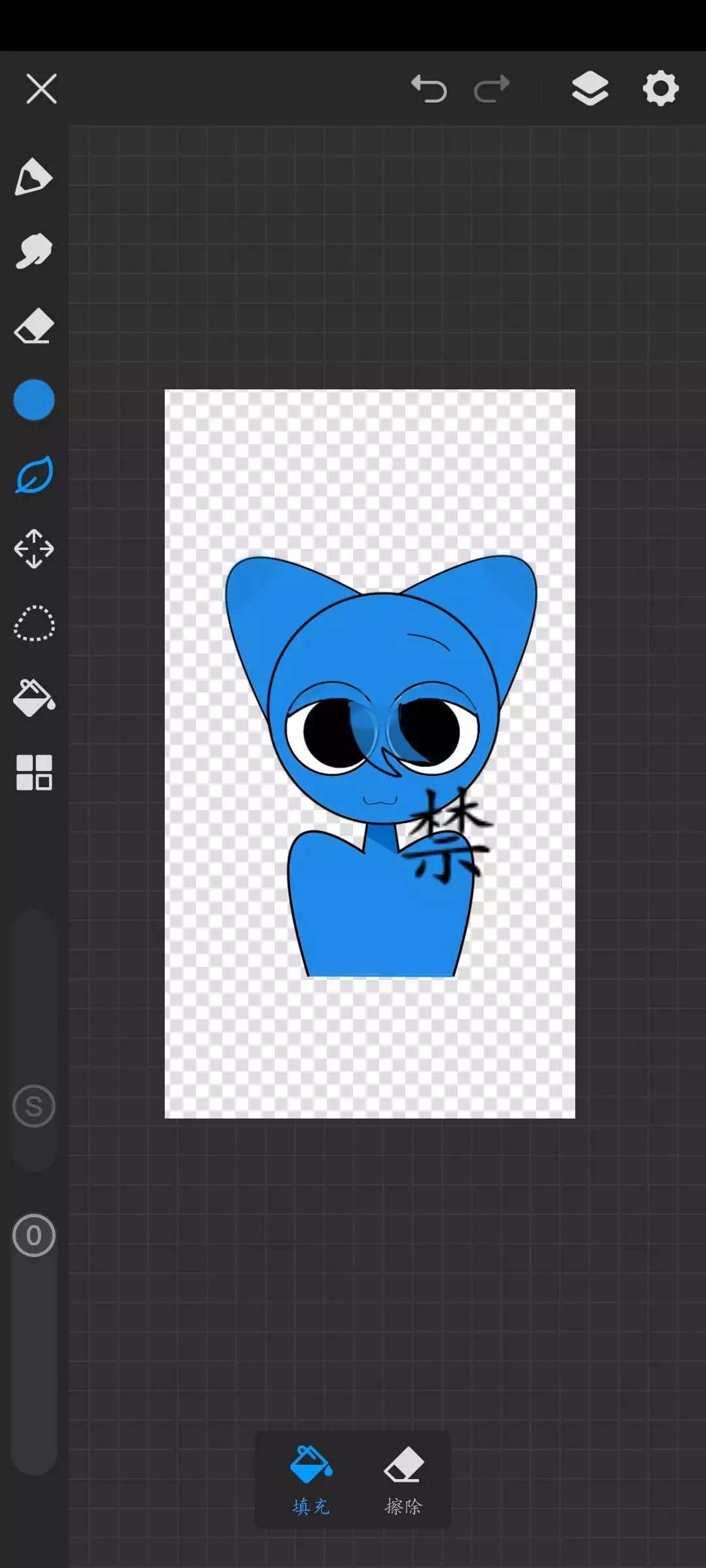
Task: Select the Lasso selection tool
Action: [x=33, y=623]
